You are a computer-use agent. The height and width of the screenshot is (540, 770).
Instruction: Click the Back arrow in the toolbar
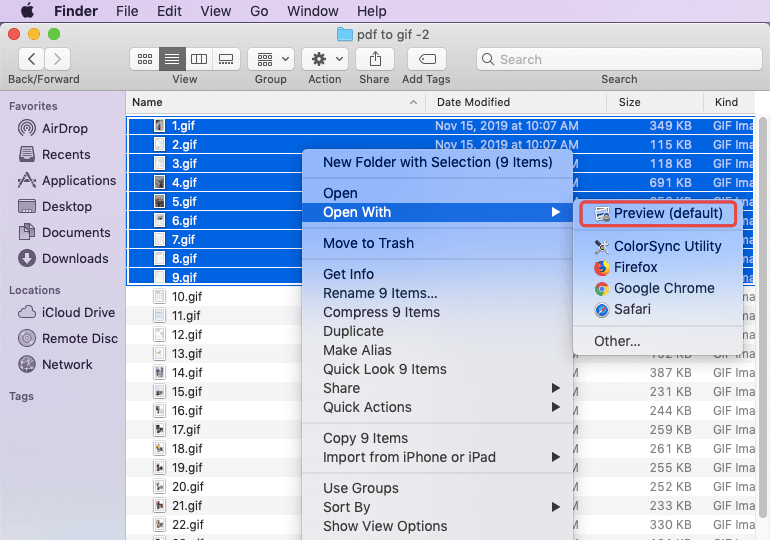[x=31, y=59]
